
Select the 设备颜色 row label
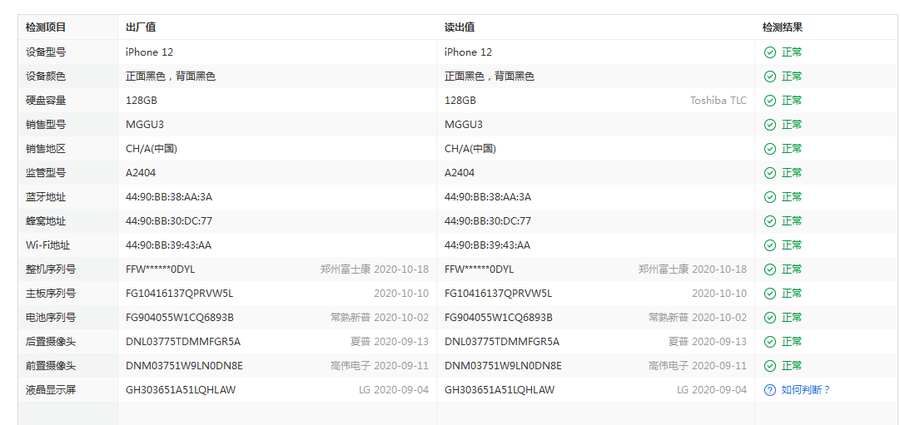point(45,76)
